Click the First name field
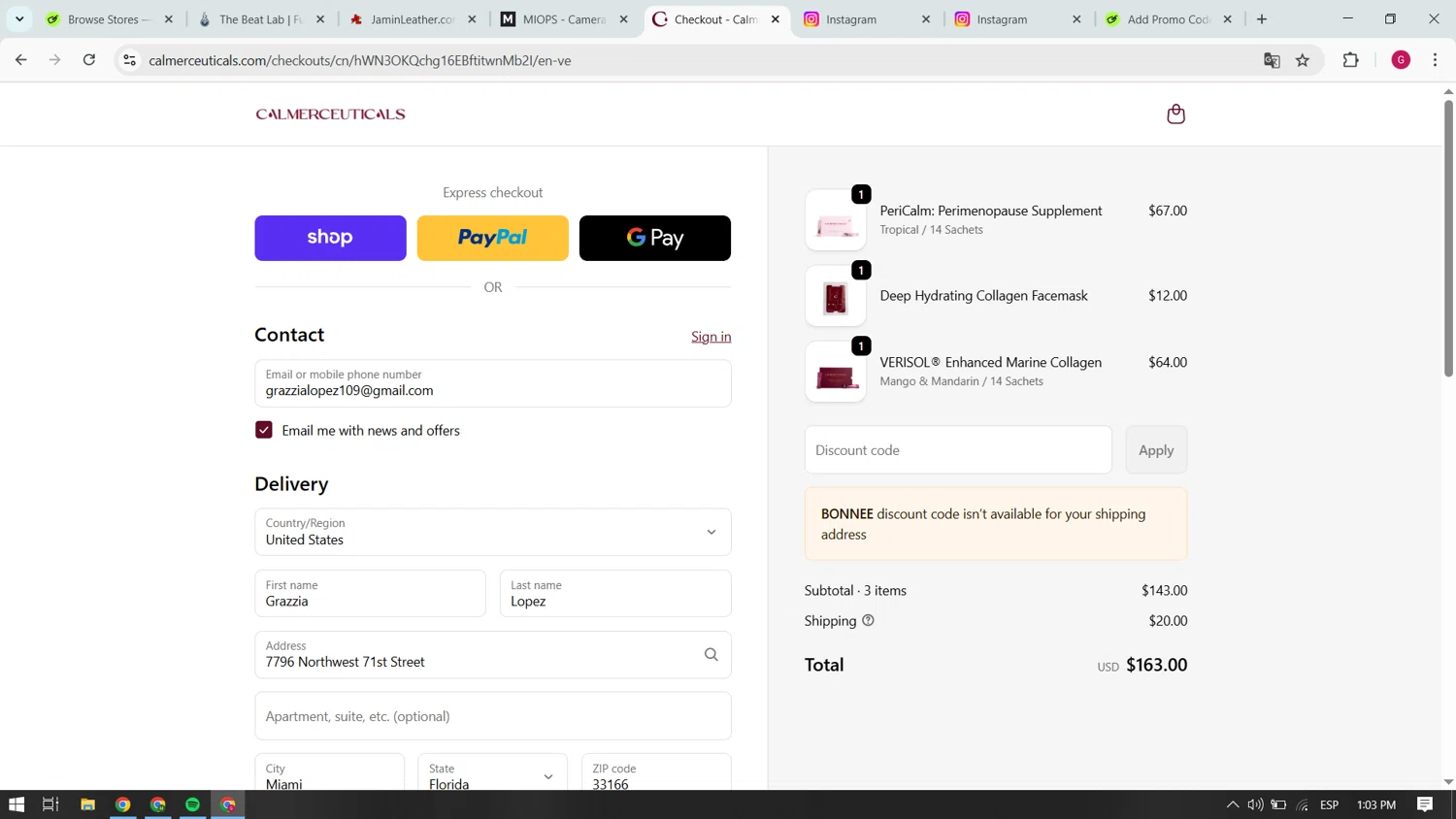1456x819 pixels. pos(370,593)
